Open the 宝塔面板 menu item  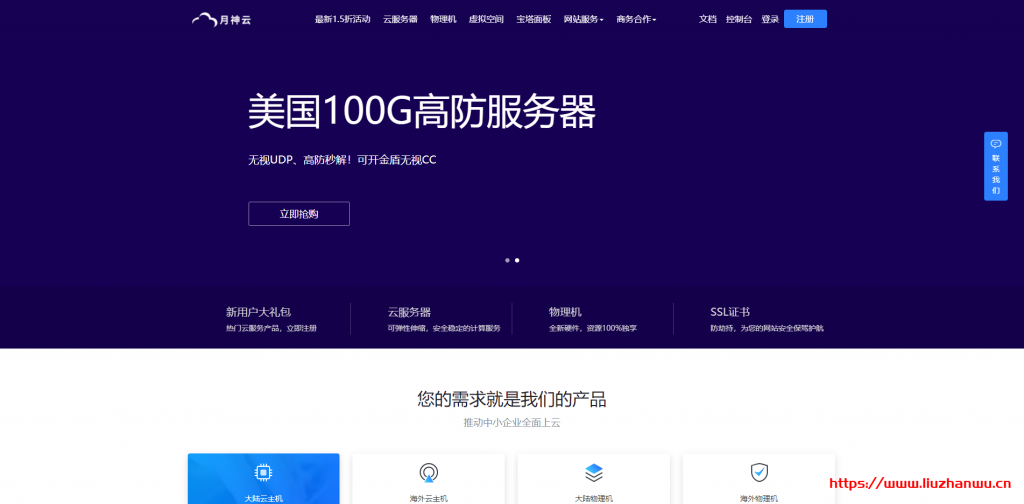[x=533, y=19]
